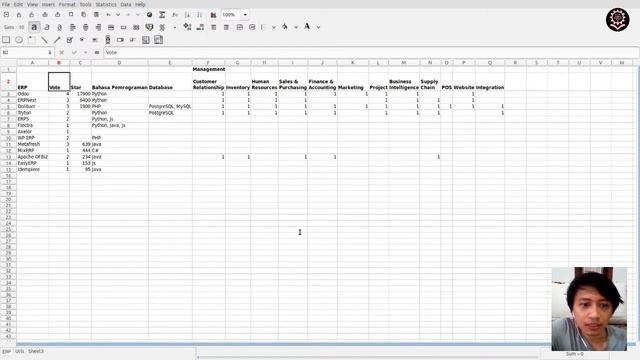Click the Odoo cell

[x=32, y=94]
